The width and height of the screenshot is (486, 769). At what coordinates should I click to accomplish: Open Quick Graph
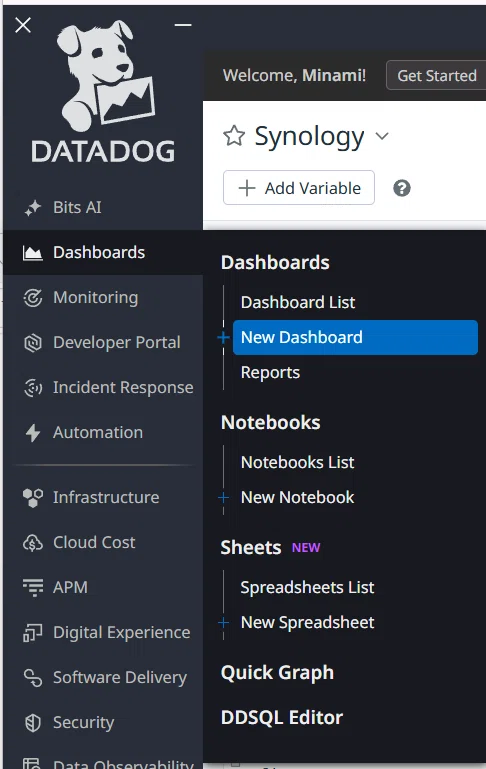coord(277,673)
